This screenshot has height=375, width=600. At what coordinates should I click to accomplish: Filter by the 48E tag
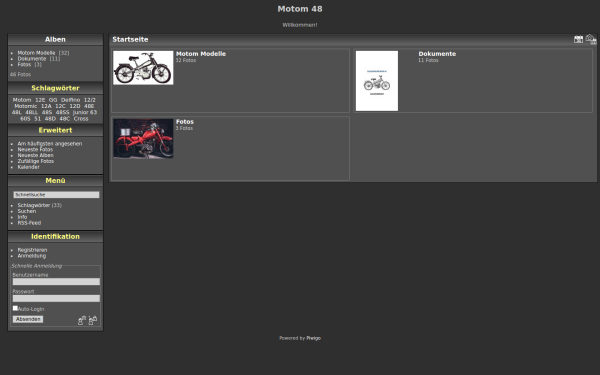[x=89, y=106]
